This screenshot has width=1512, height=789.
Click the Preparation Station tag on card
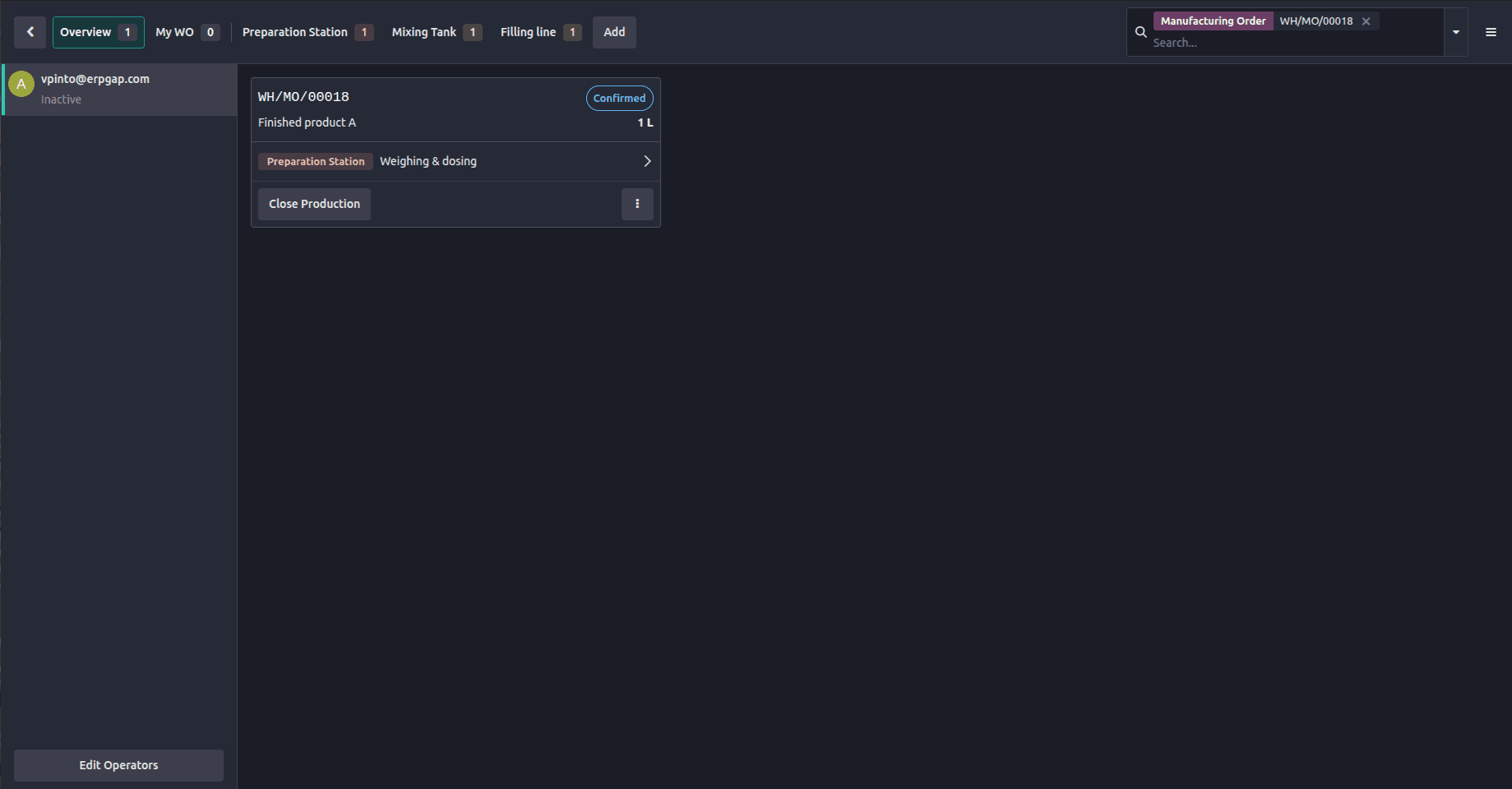[x=316, y=161]
